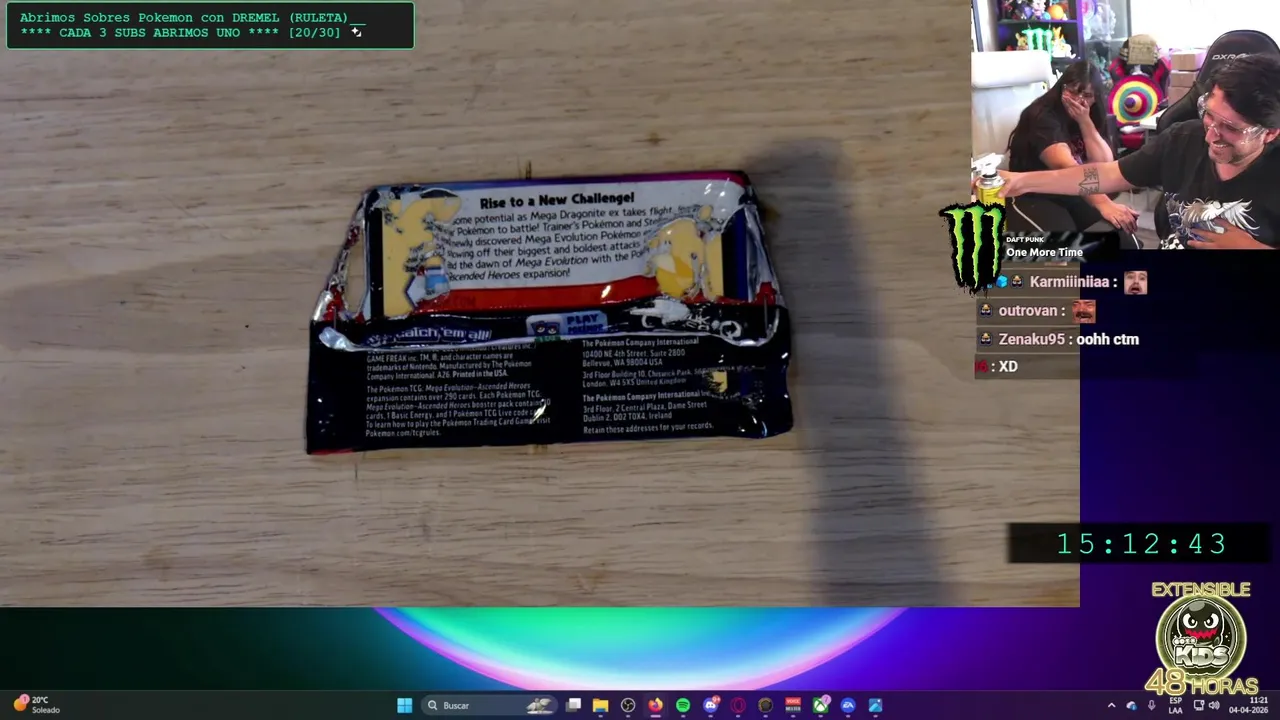
Task: Open the ESP LAA language switcher
Action: point(1175,705)
